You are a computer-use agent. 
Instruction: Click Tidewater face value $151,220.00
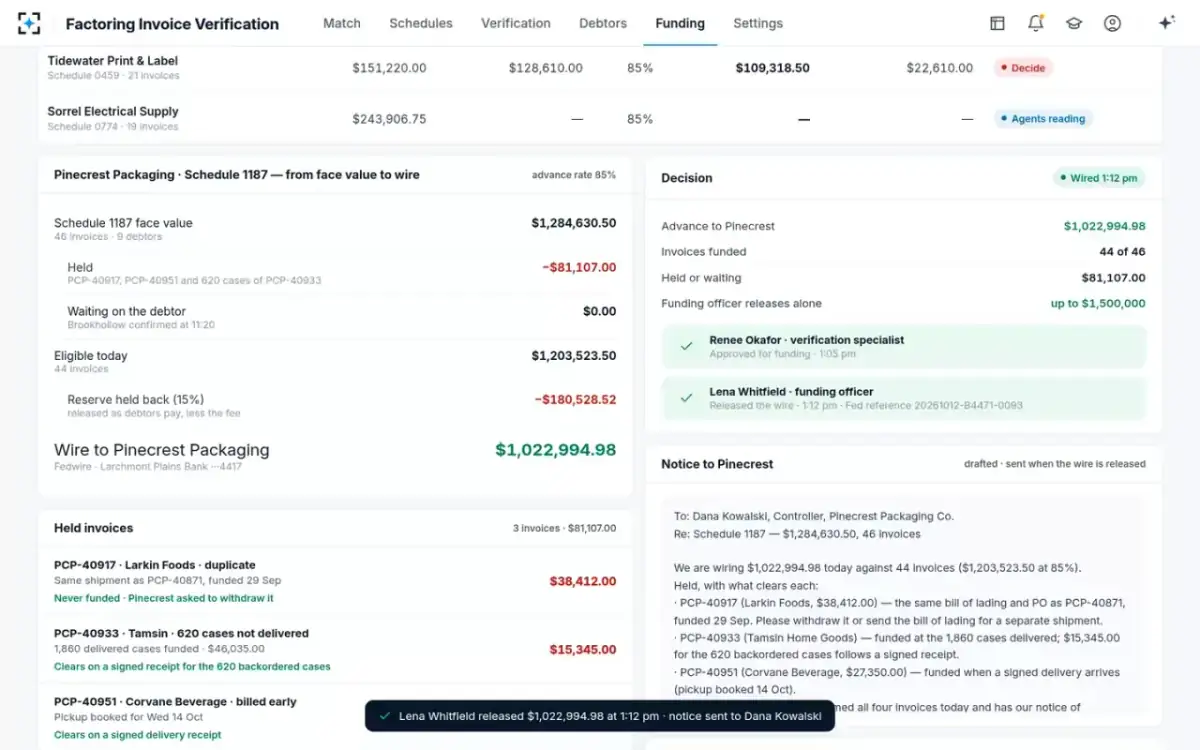pyautogui.click(x=389, y=68)
